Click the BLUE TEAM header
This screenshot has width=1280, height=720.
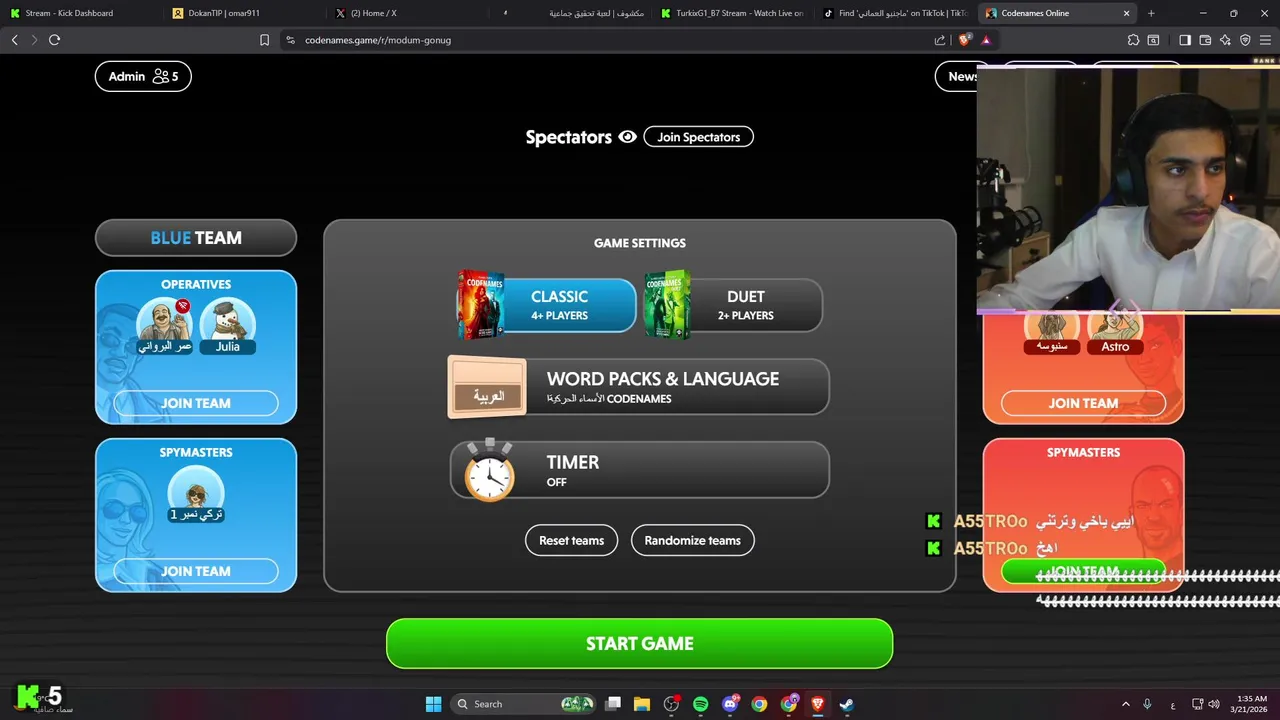click(196, 238)
